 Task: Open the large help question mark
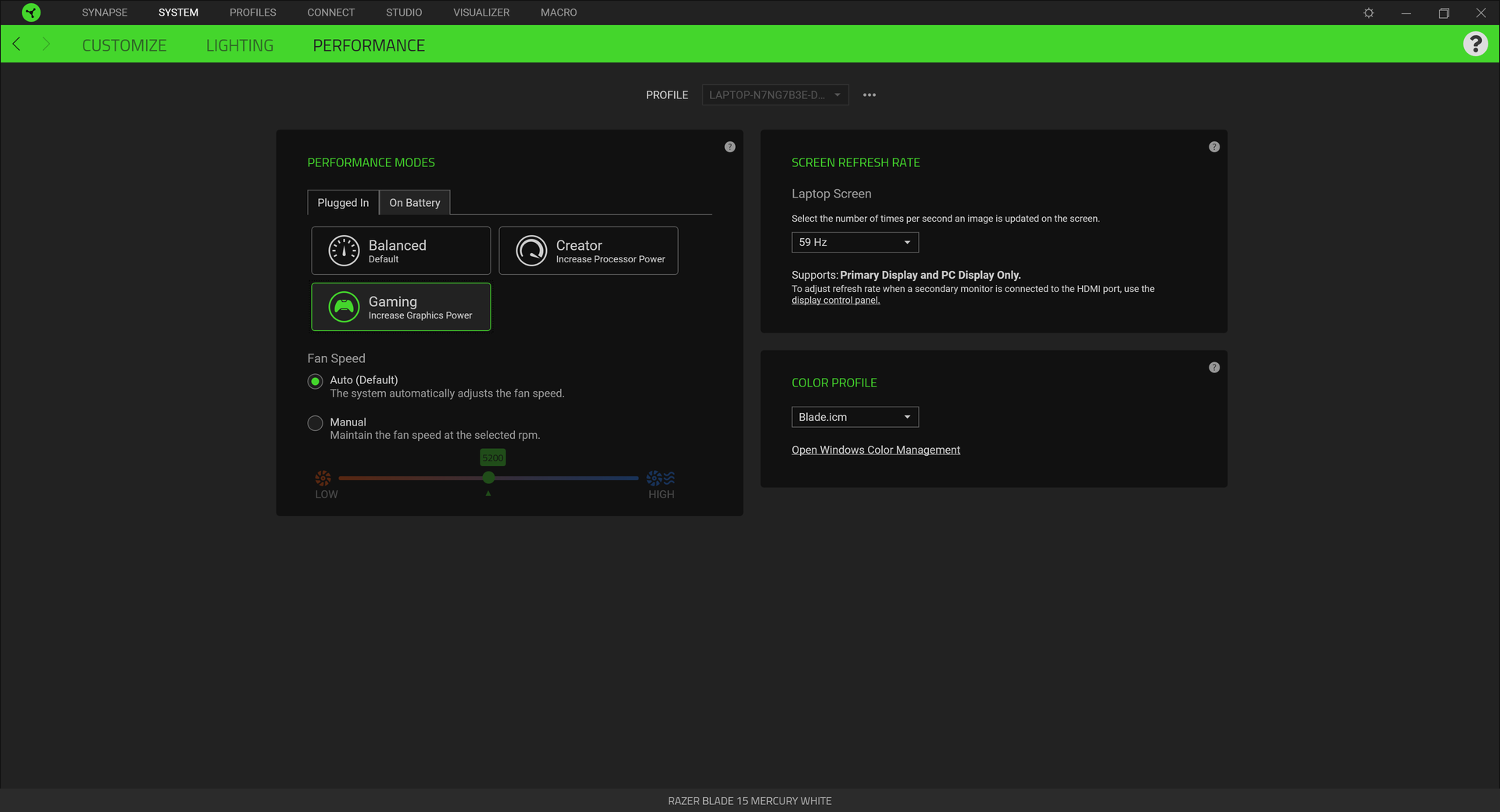(1475, 44)
